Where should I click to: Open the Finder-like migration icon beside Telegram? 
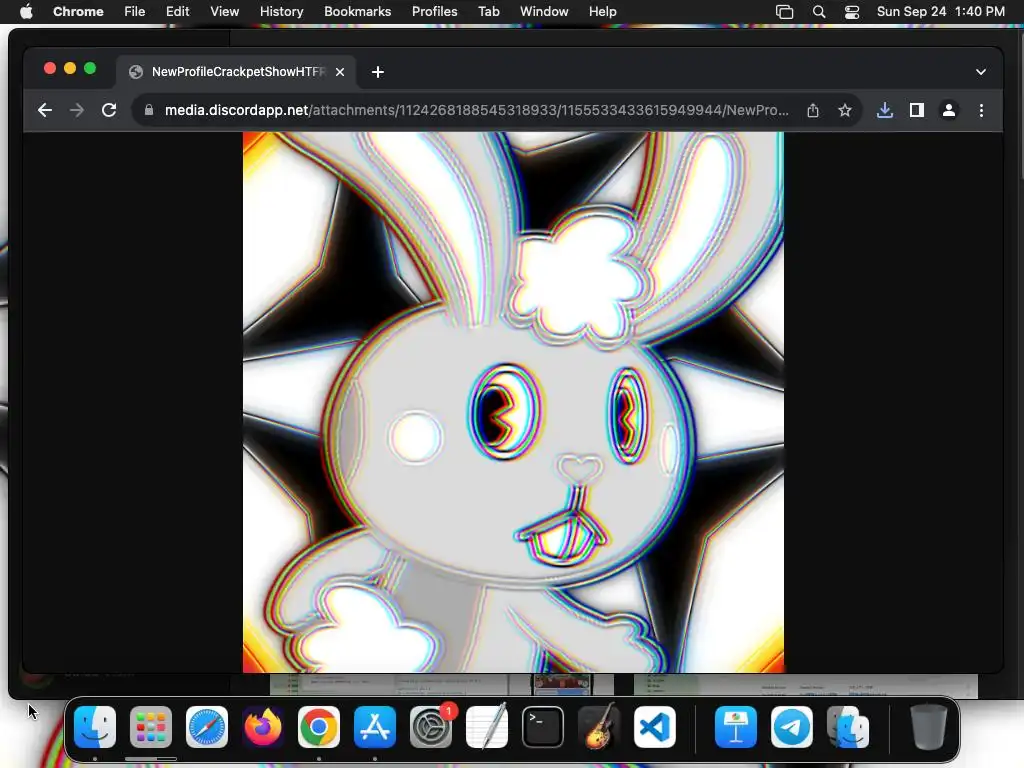point(848,727)
